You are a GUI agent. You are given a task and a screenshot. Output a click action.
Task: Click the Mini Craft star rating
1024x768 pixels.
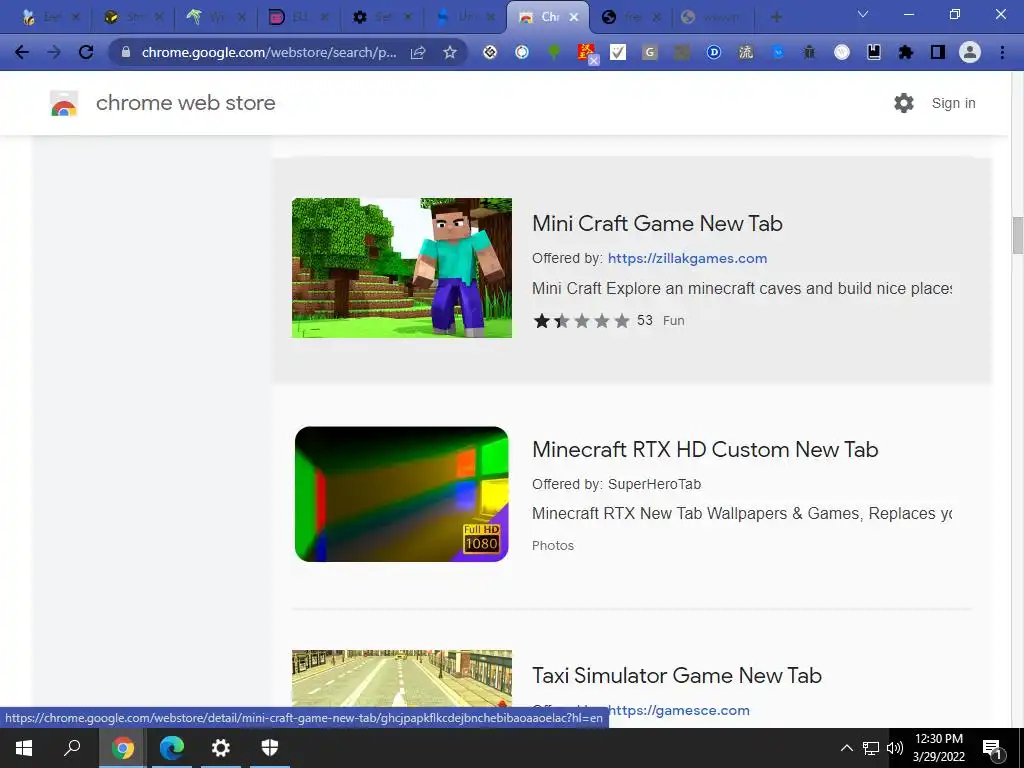pos(581,321)
